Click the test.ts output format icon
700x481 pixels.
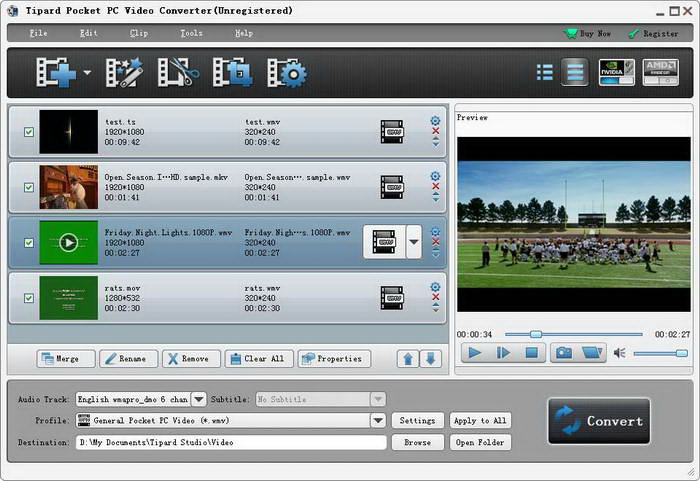coord(392,132)
